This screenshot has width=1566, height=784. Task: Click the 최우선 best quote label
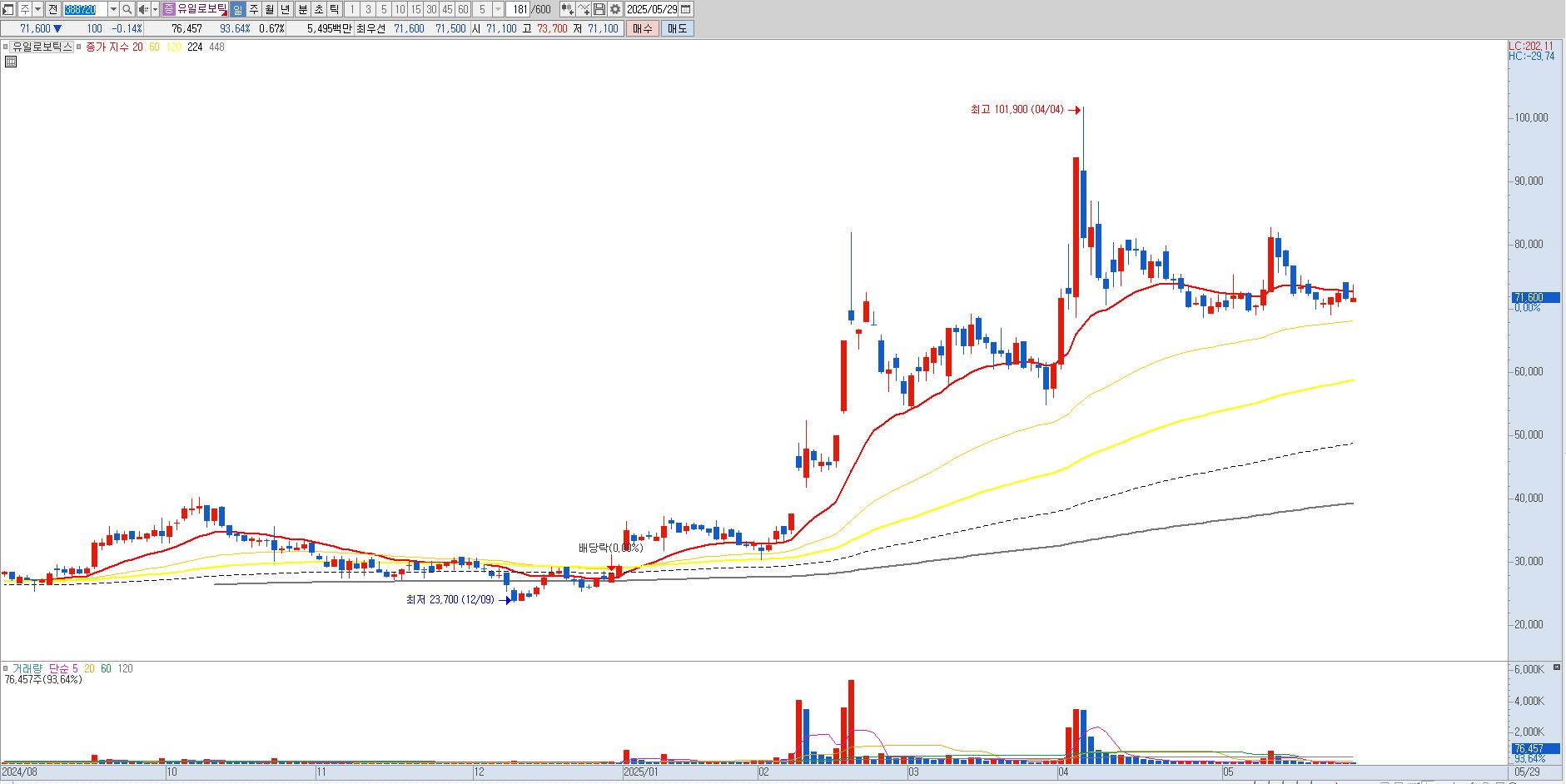[x=370, y=28]
